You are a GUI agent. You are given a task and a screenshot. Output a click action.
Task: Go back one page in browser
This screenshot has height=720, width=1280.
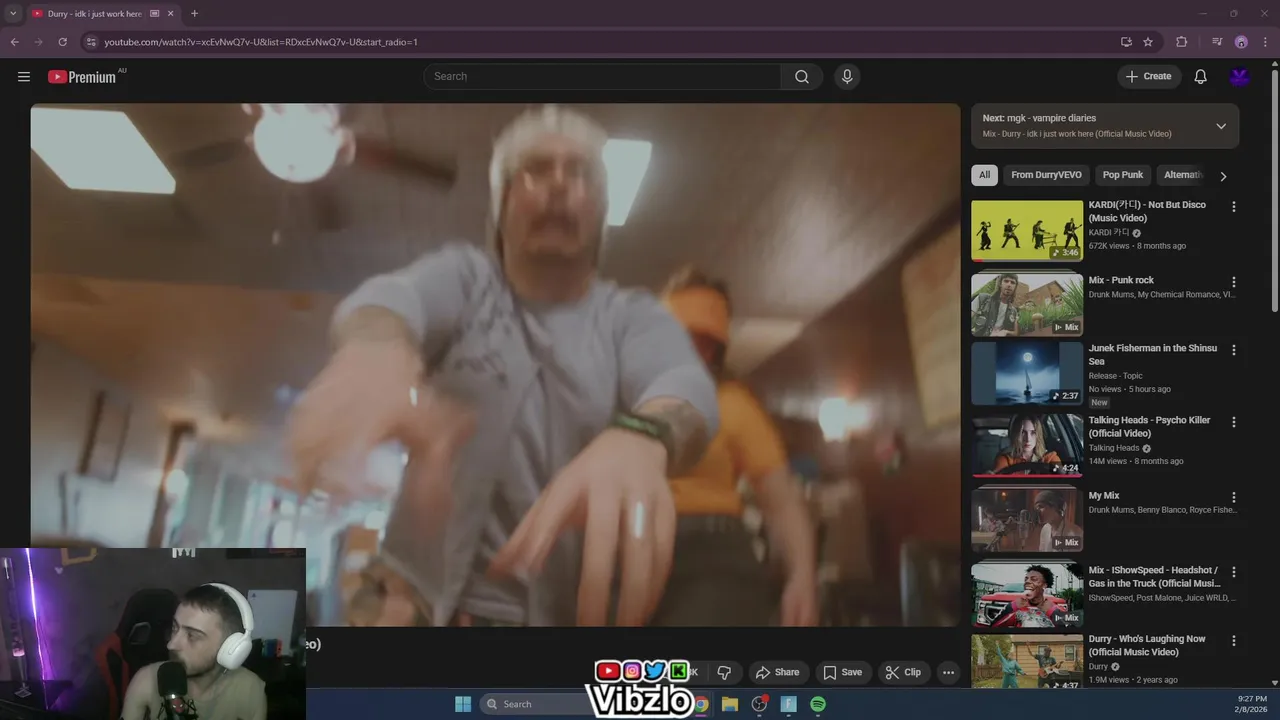point(14,42)
